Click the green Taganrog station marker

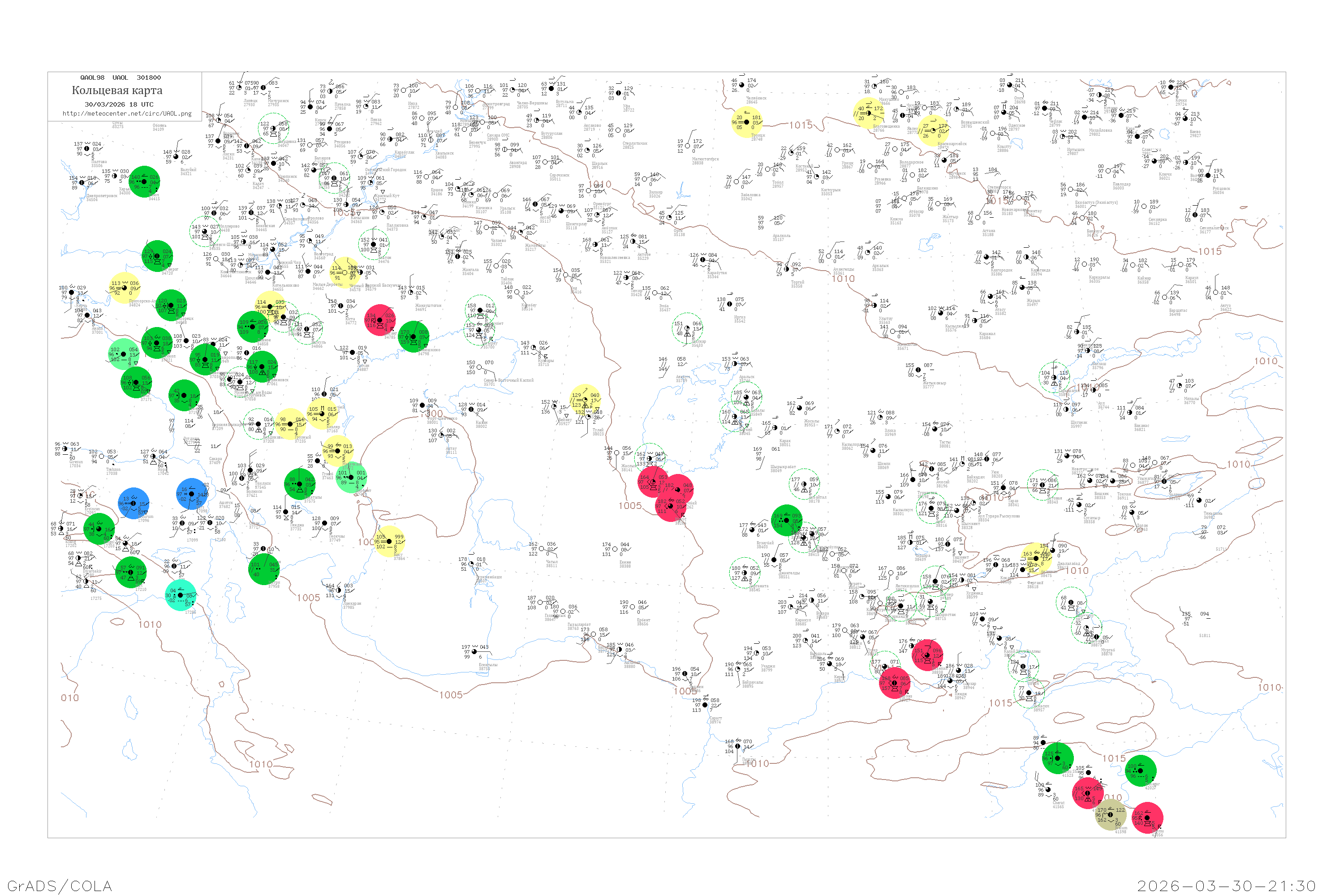157,255
